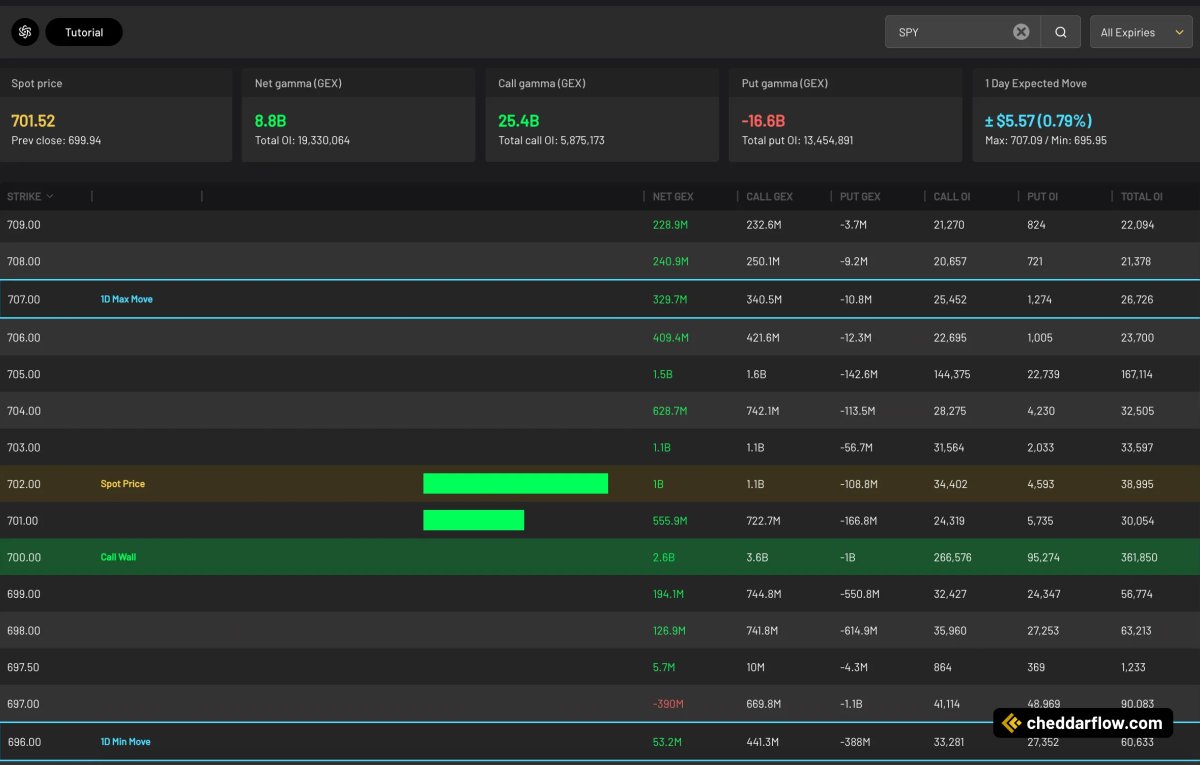The height and width of the screenshot is (765, 1200).
Task: Click the expected move ± $5.57 value
Action: (1038, 121)
